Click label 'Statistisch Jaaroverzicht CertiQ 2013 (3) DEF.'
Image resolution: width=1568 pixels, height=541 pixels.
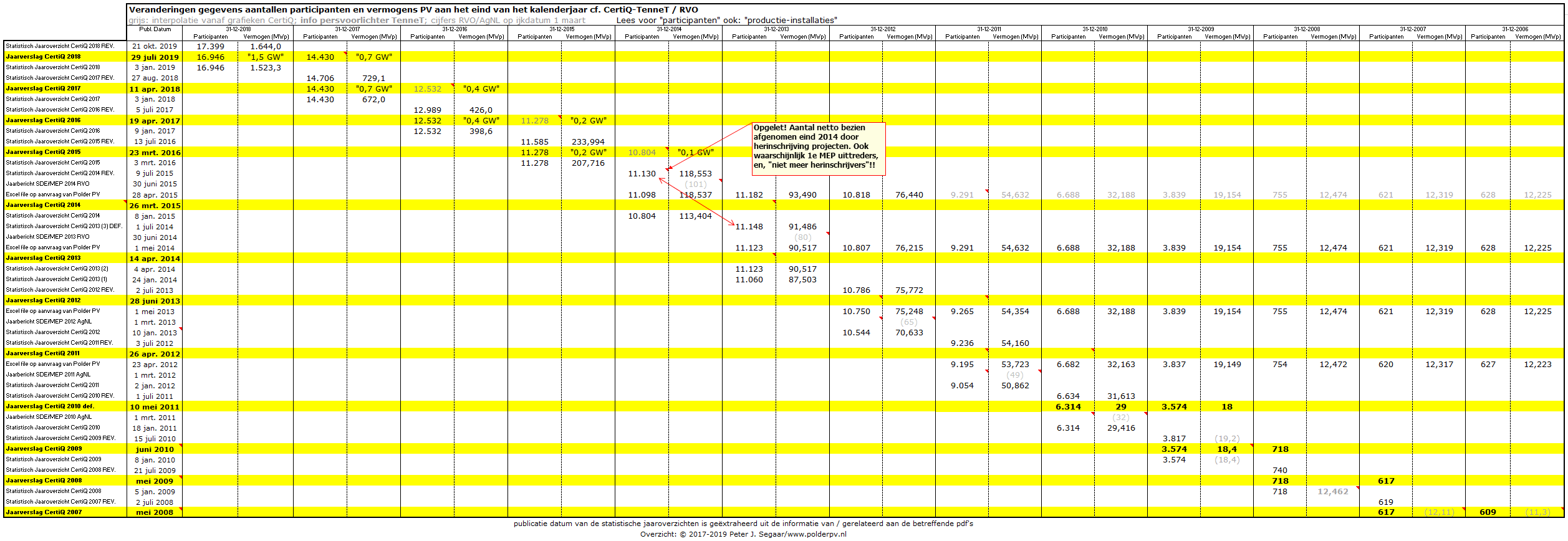(64, 226)
